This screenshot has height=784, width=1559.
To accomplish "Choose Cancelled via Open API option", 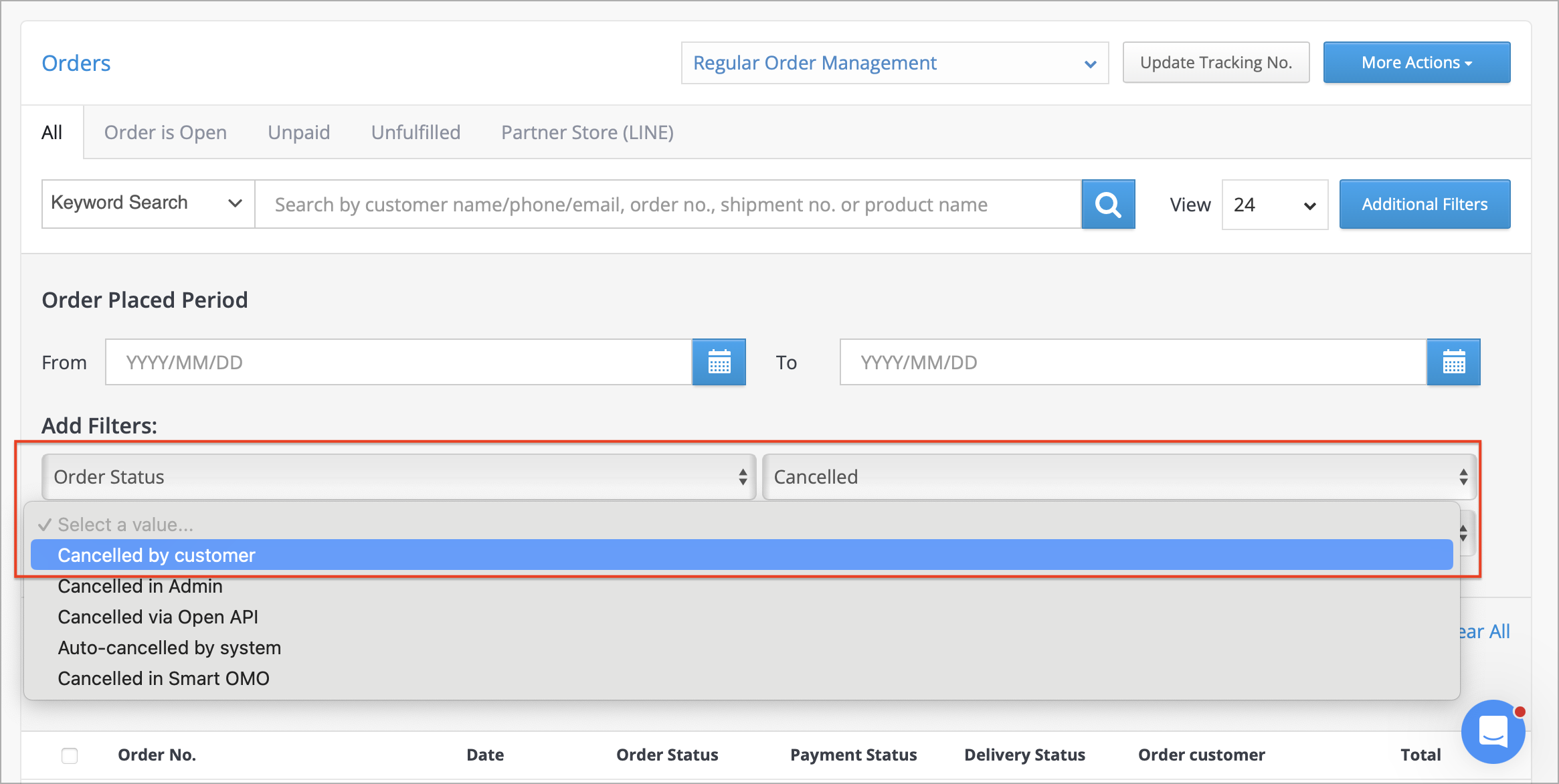I will tap(741, 617).
